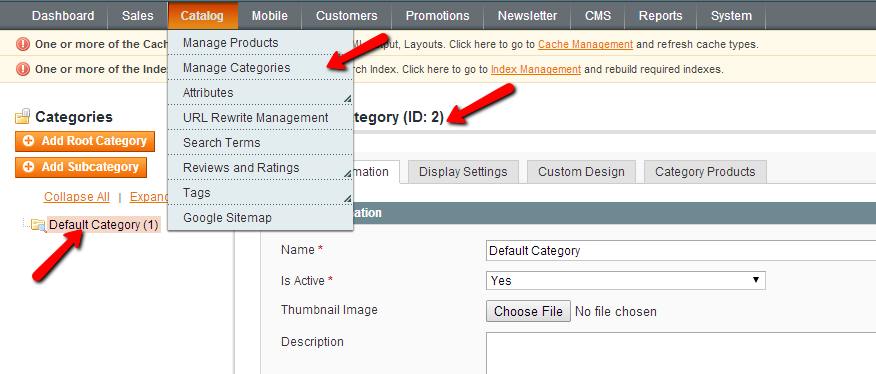
Task: Click the index warning error icon
Action: pyautogui.click(x=23, y=69)
